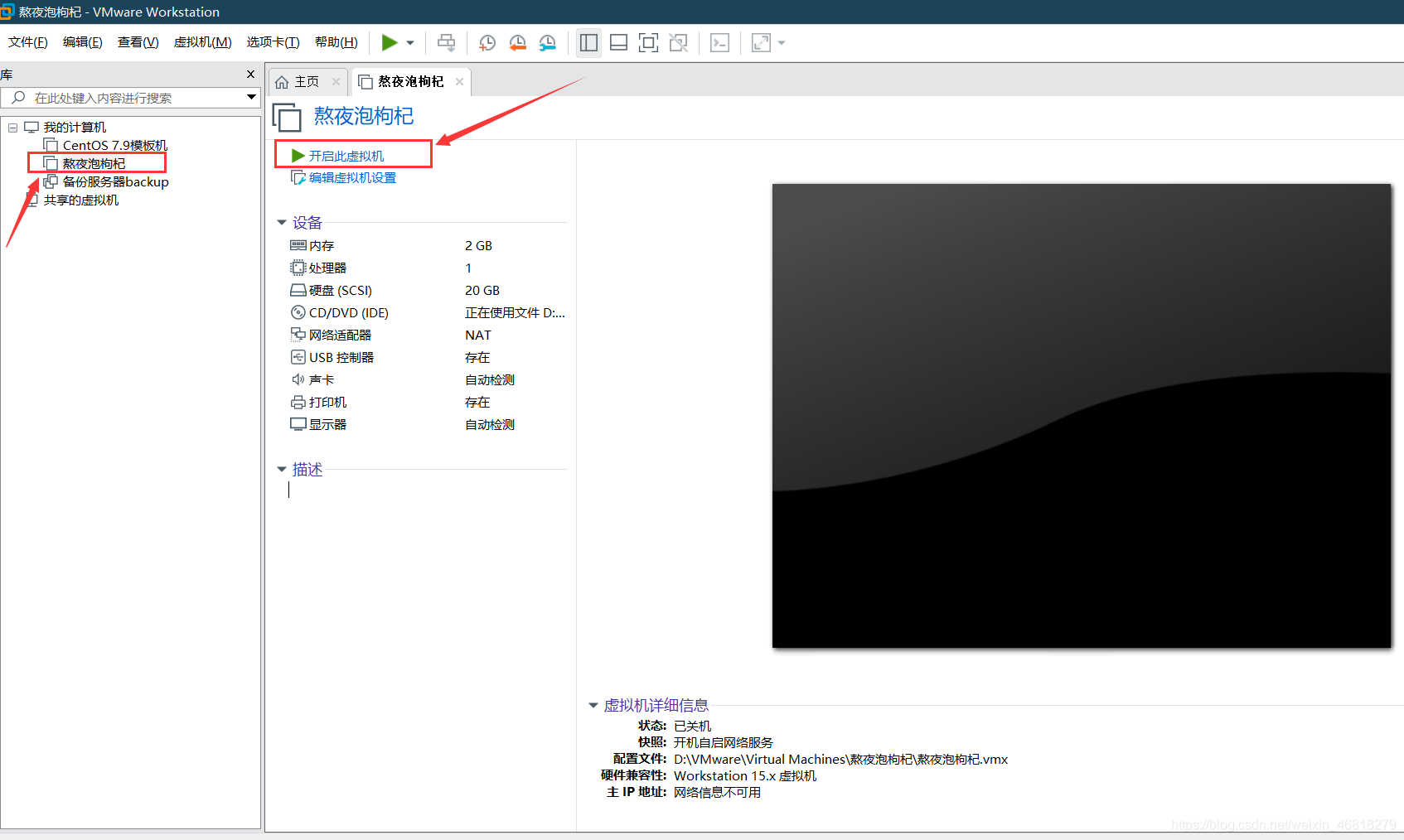Open the stretch display dropdown arrow
The width and height of the screenshot is (1404, 840).
[x=782, y=43]
